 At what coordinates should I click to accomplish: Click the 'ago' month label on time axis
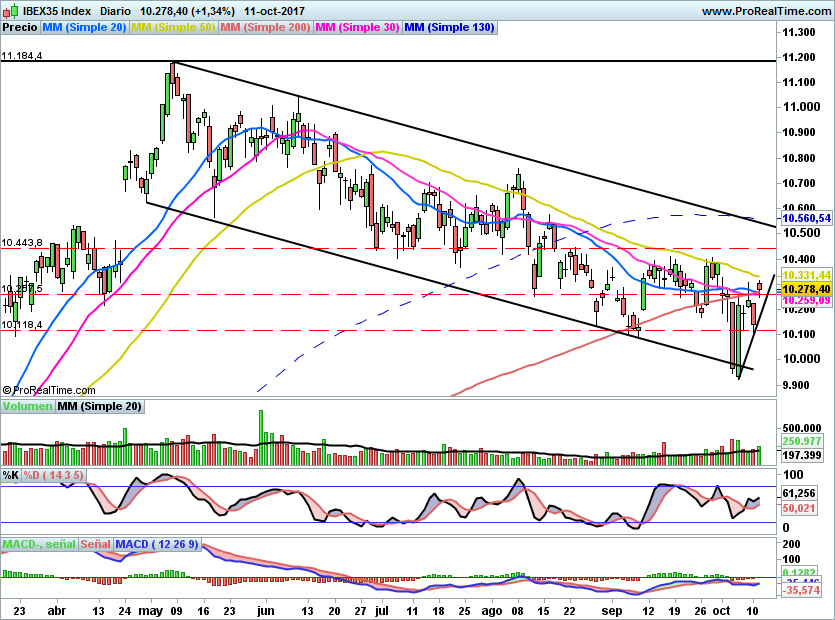point(492,610)
